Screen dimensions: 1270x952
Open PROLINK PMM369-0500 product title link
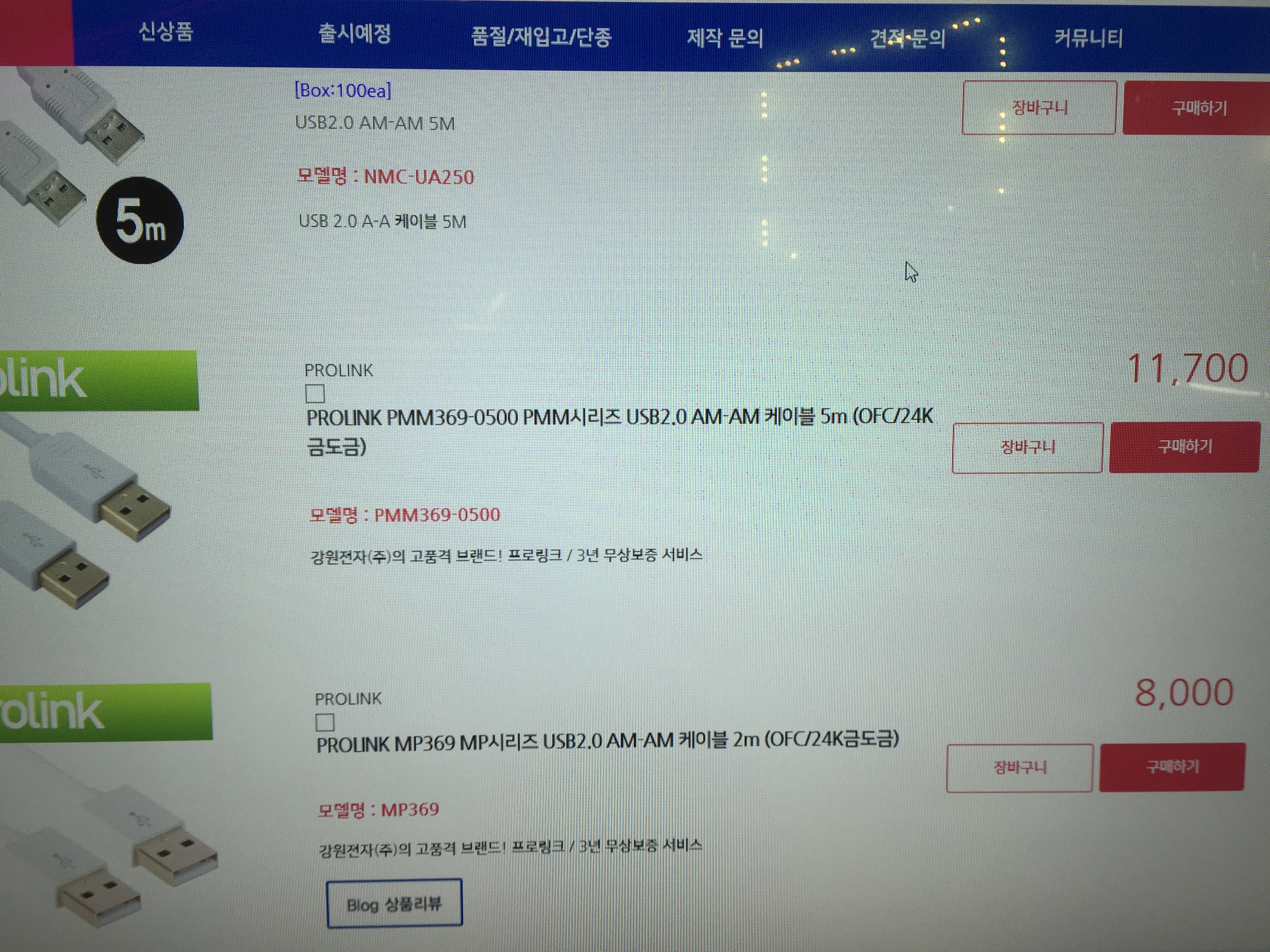[620, 432]
